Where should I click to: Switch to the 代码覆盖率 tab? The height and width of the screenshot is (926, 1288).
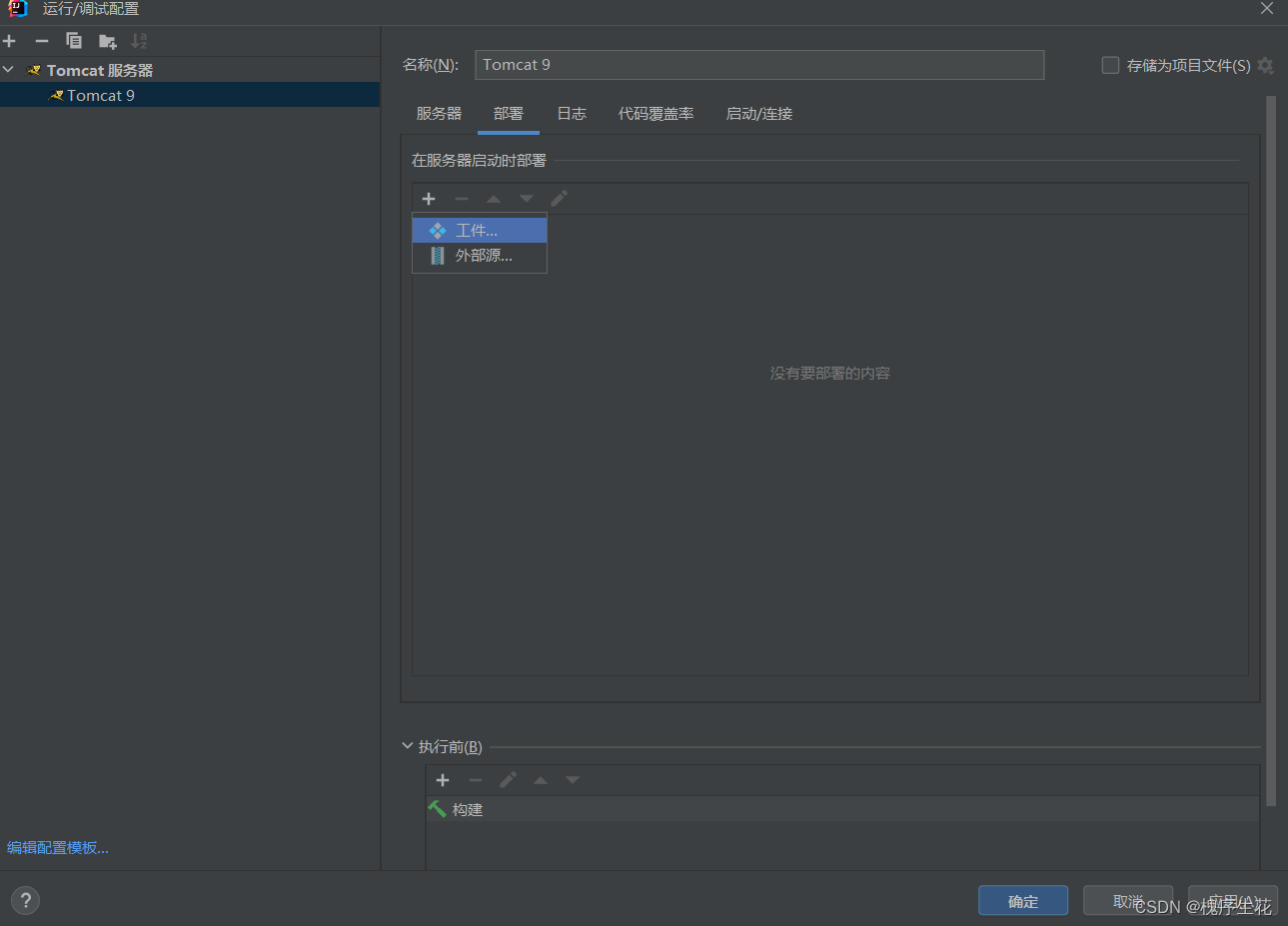coord(655,114)
